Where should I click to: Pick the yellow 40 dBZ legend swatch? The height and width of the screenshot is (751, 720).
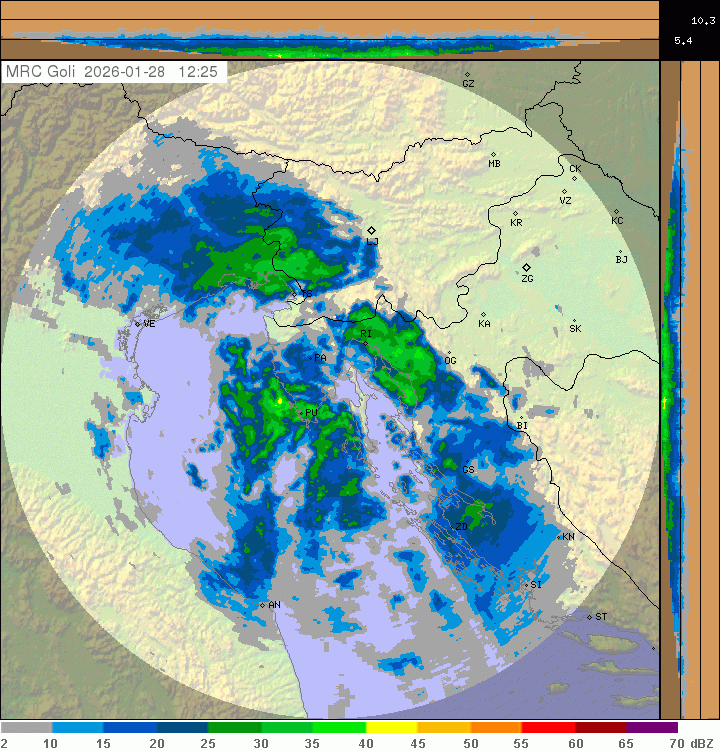point(391,728)
